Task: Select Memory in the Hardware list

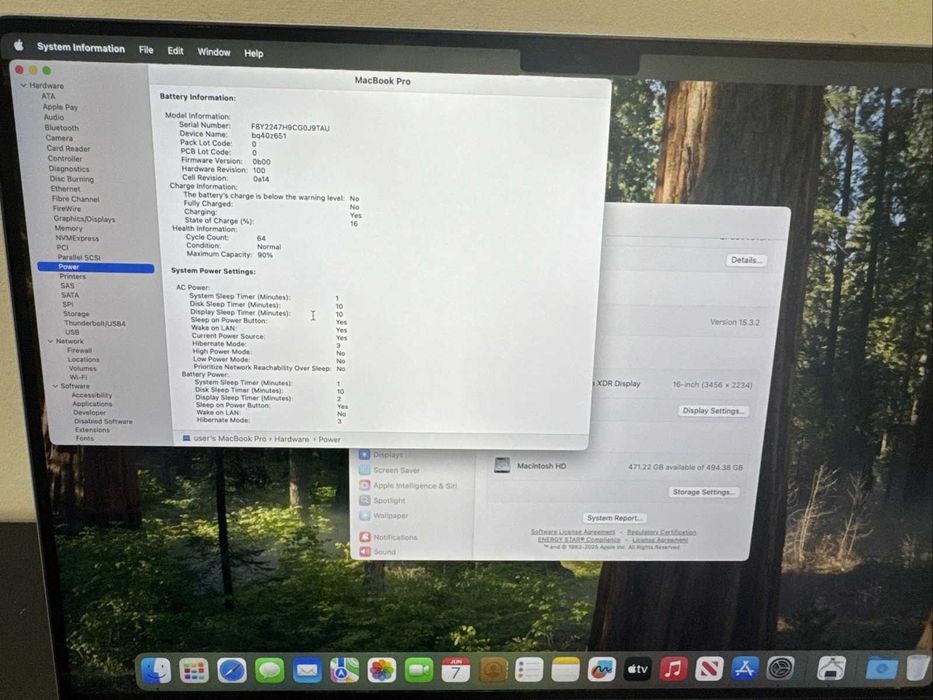Action: coord(68,229)
